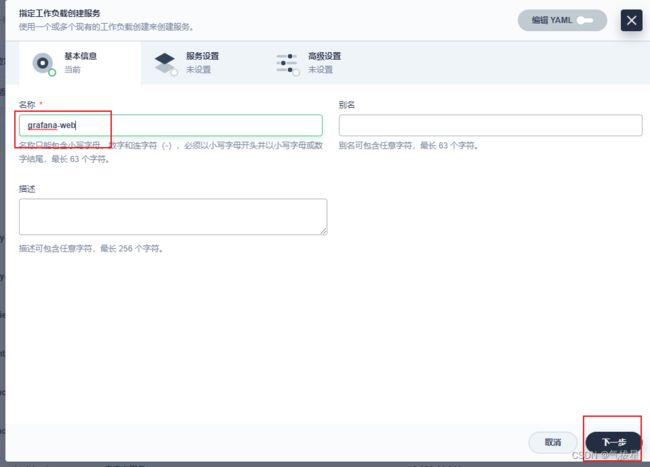
Task: Click the 描述可包含任意字符 hint text
Action: (91, 249)
